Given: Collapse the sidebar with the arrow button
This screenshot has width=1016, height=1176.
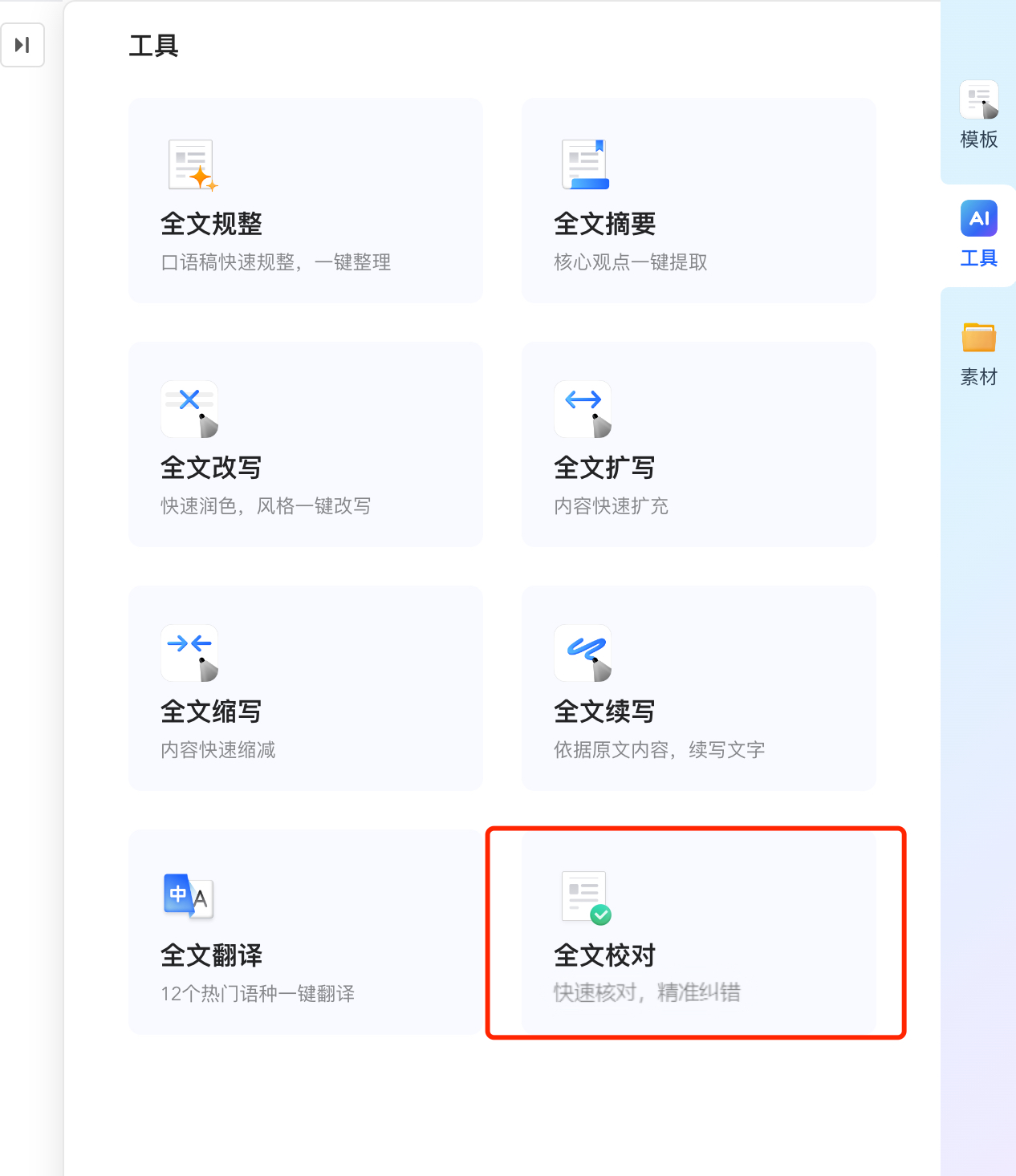Looking at the screenshot, I should click(x=22, y=45).
